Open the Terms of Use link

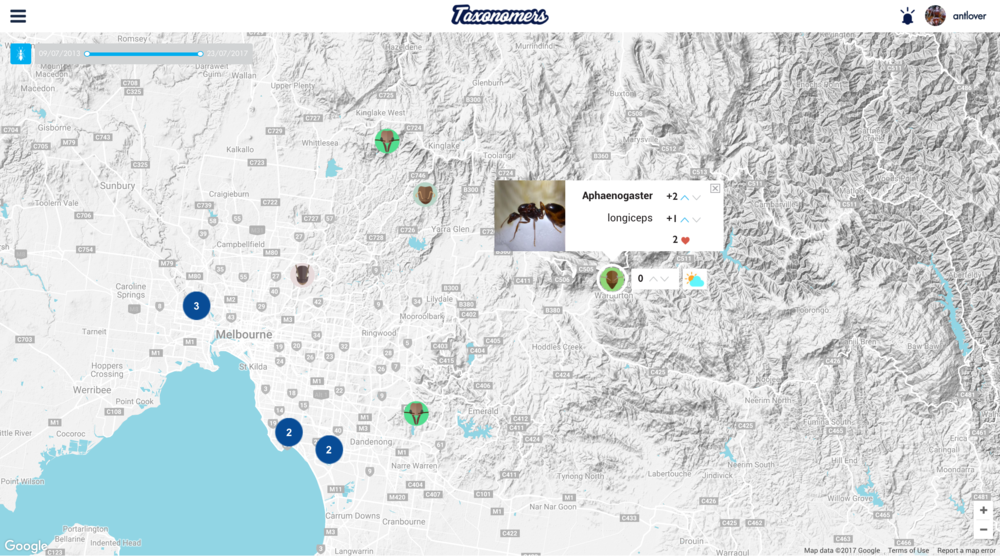click(x=908, y=551)
